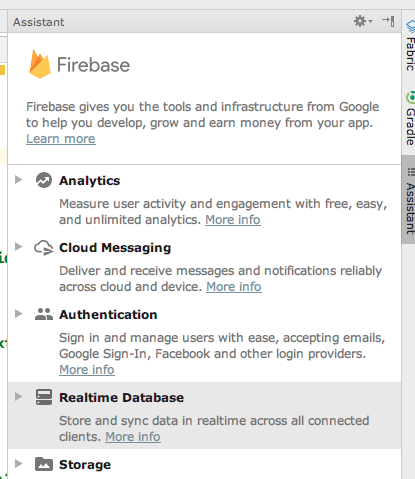This screenshot has width=415, height=479.
Task: Hide the Assistant panel with the arrow icon
Action: (388, 21)
